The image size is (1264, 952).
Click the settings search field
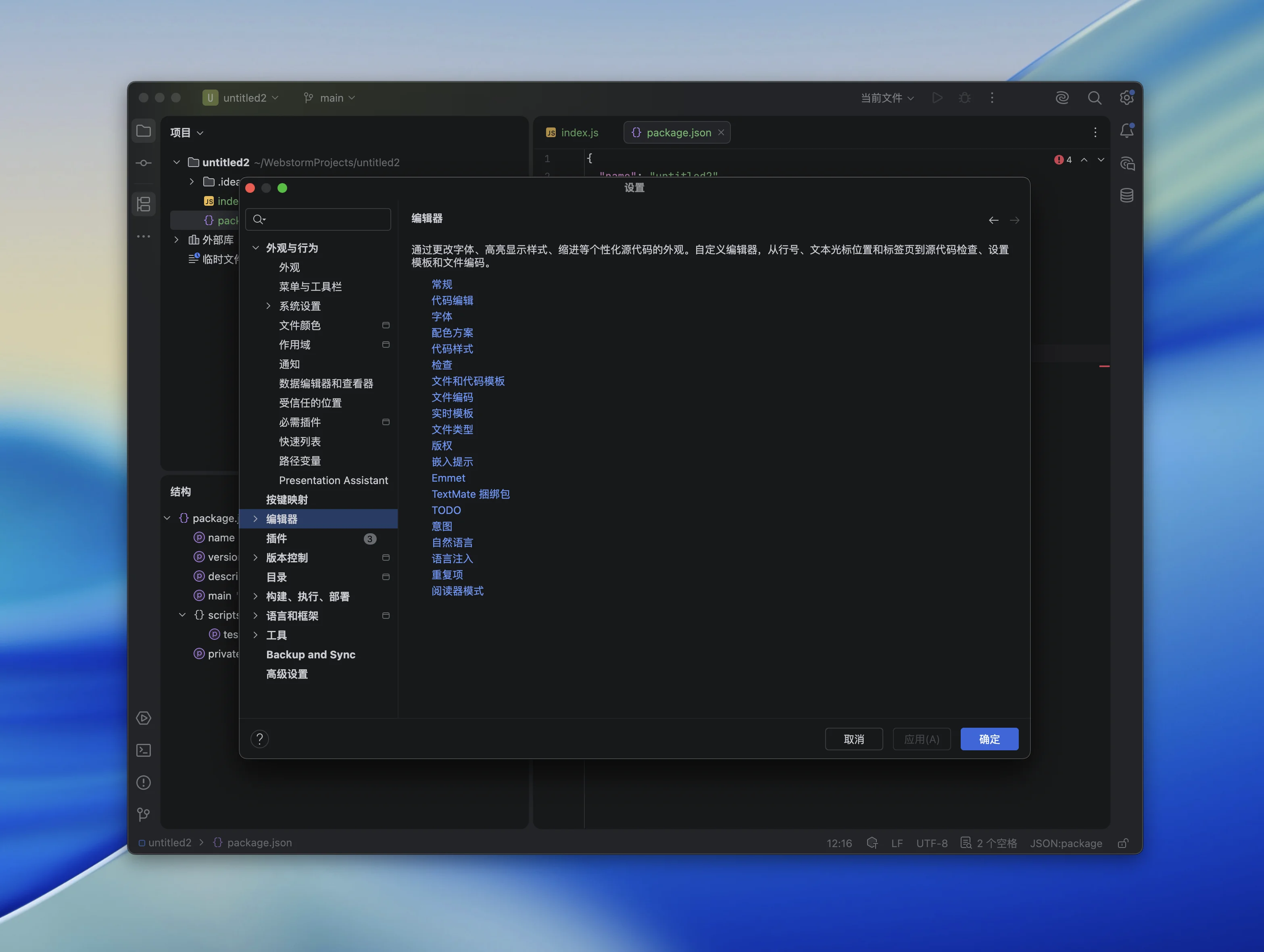click(326, 219)
